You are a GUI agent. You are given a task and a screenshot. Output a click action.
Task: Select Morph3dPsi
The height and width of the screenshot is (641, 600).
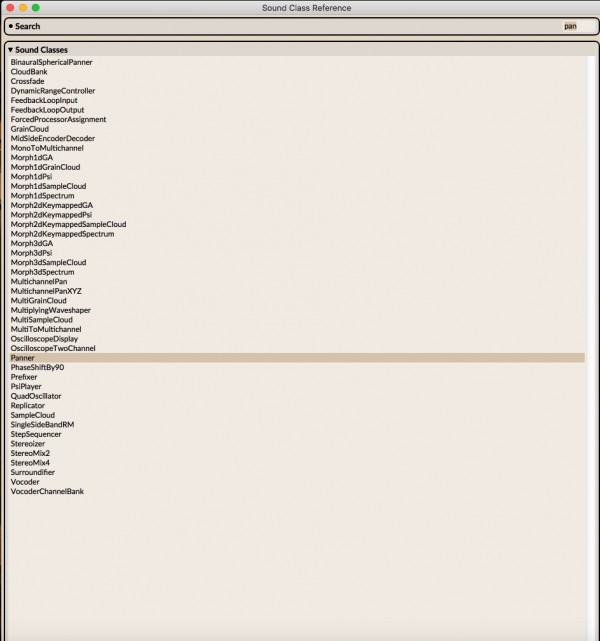click(31, 253)
